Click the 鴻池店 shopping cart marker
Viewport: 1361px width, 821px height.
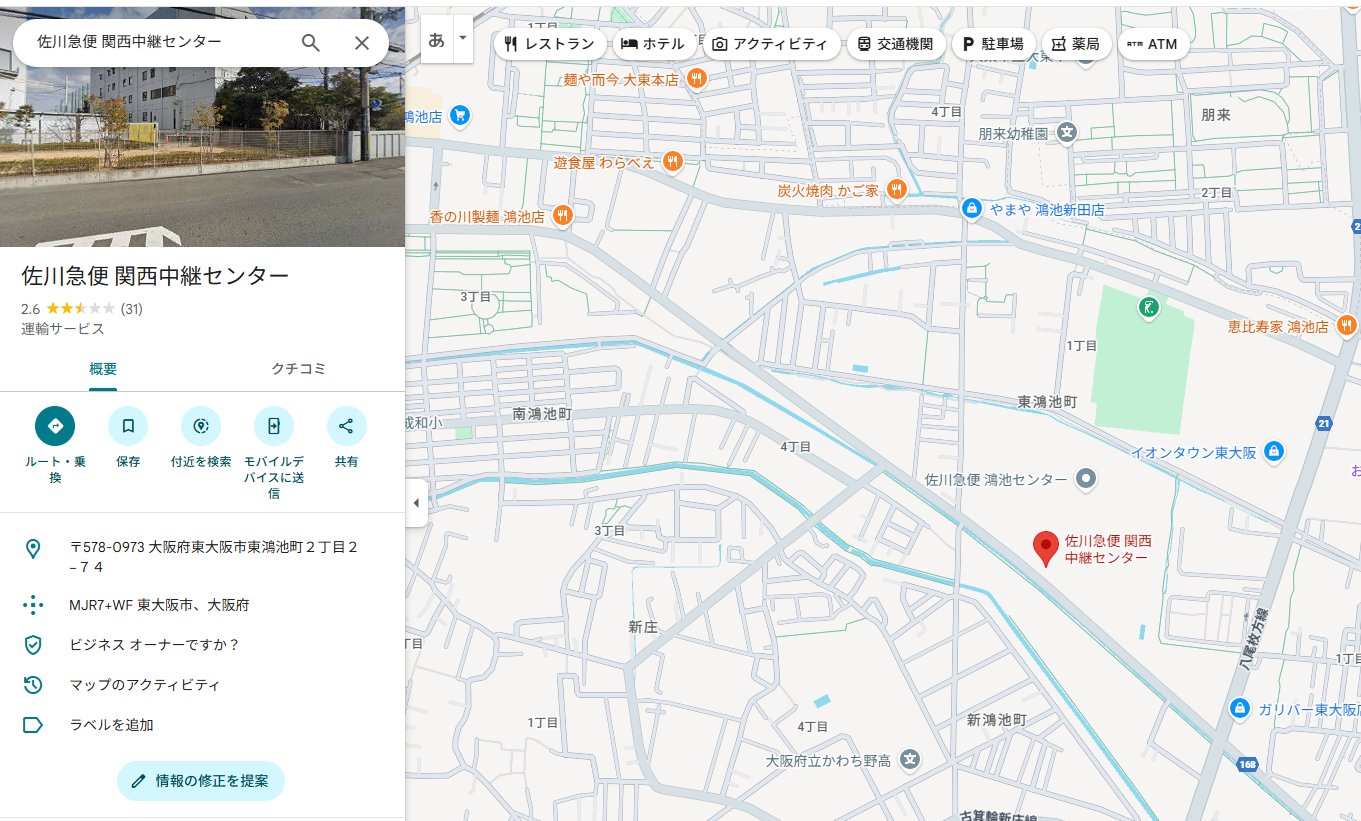[x=459, y=116]
